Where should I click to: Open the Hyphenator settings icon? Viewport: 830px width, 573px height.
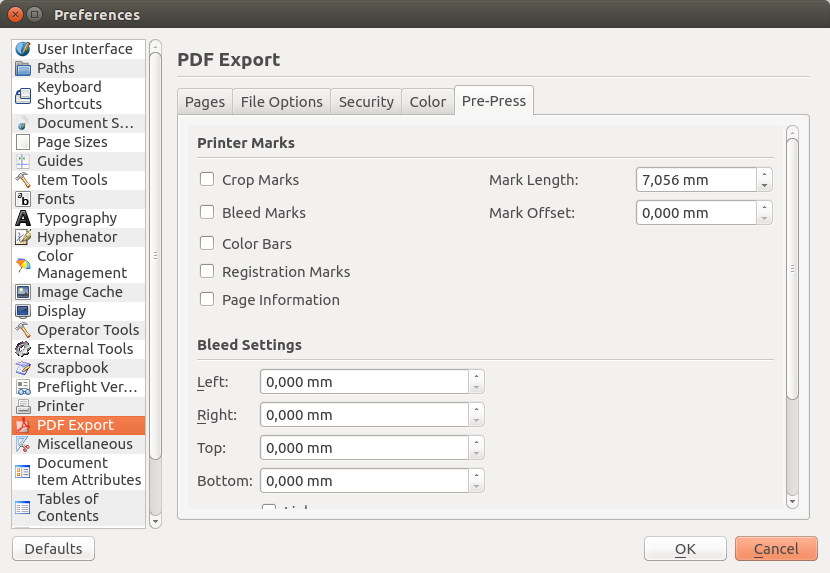point(23,237)
